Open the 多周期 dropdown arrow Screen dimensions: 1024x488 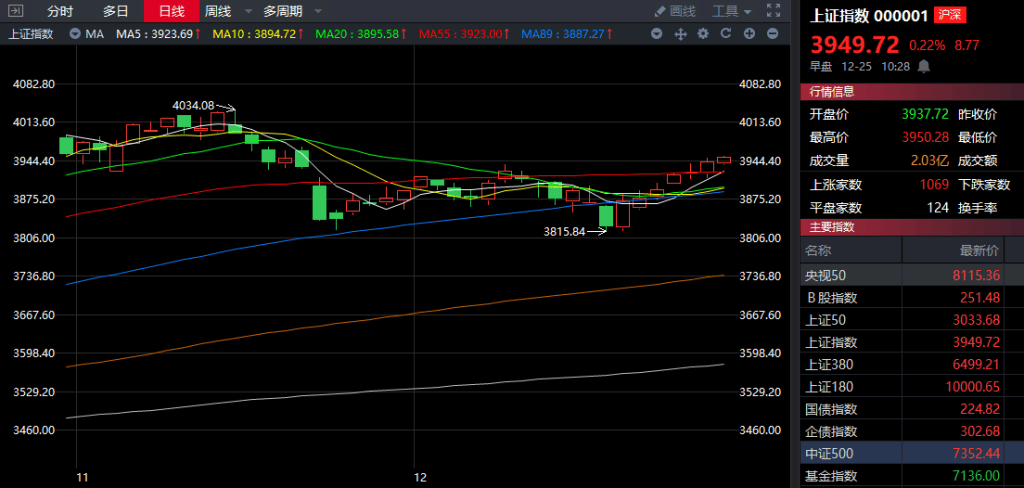318,11
